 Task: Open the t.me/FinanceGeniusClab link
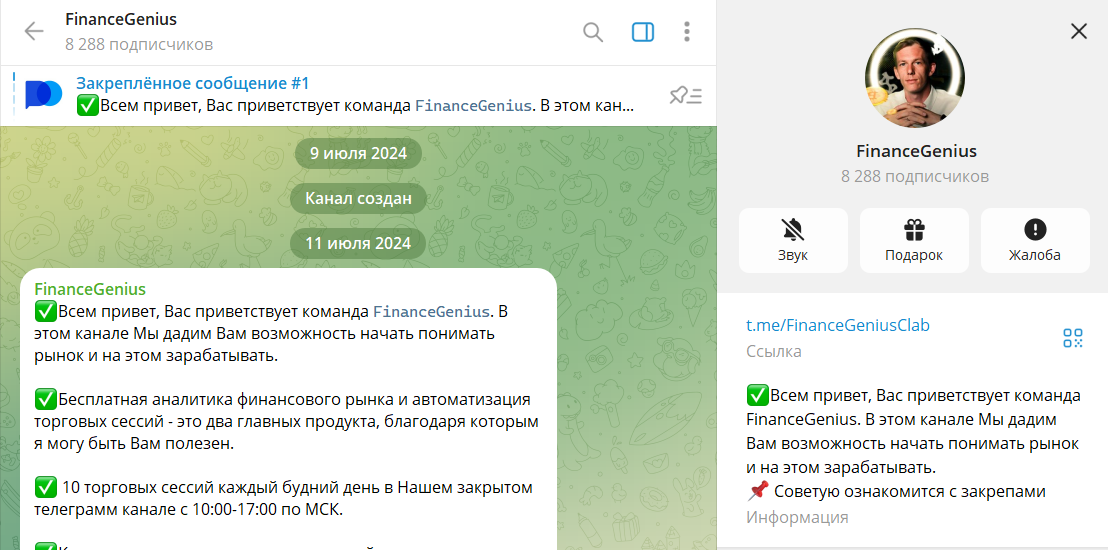[838, 326]
